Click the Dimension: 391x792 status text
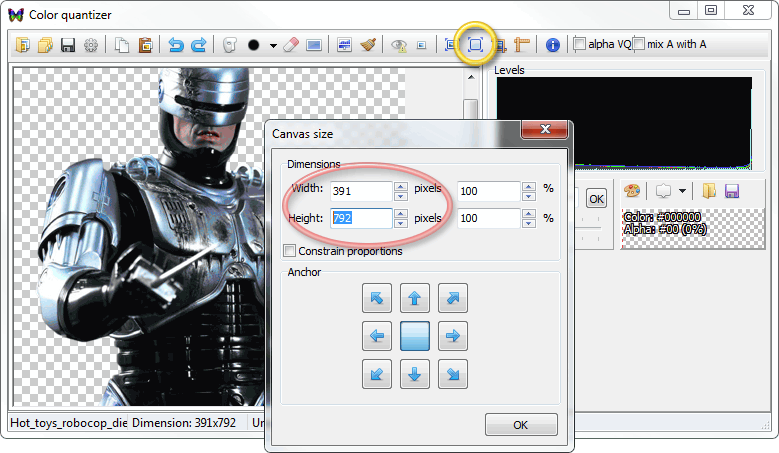The image size is (779, 453). click(184, 423)
